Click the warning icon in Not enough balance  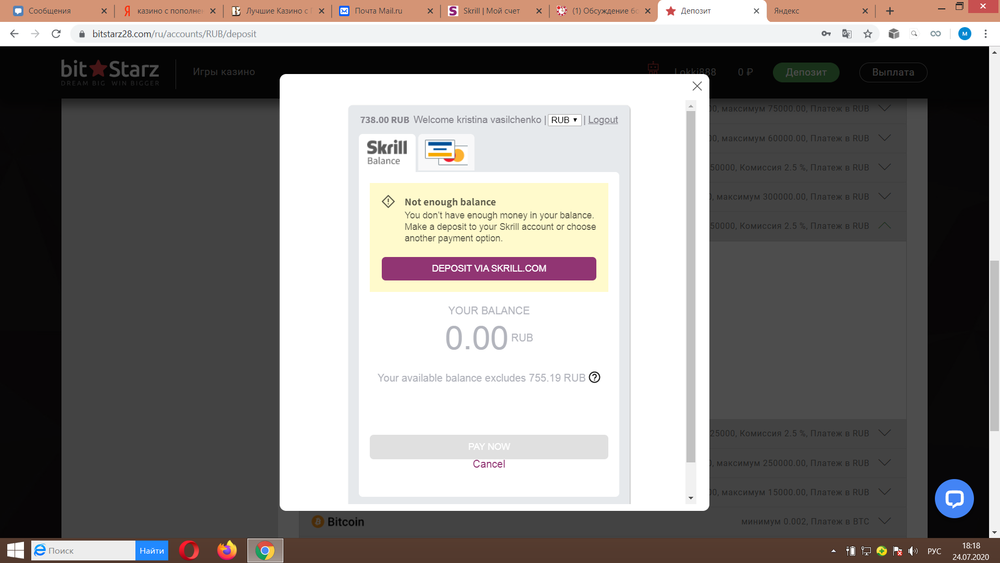[x=388, y=201]
